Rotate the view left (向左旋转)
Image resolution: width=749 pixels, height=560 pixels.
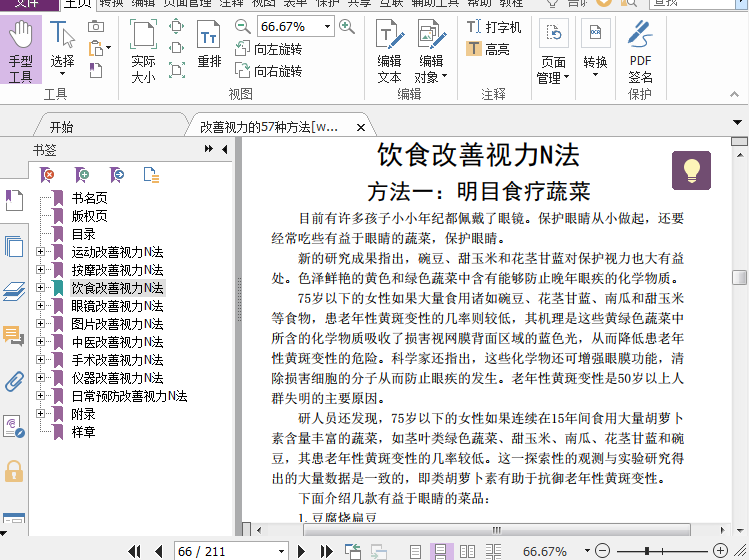(x=268, y=49)
